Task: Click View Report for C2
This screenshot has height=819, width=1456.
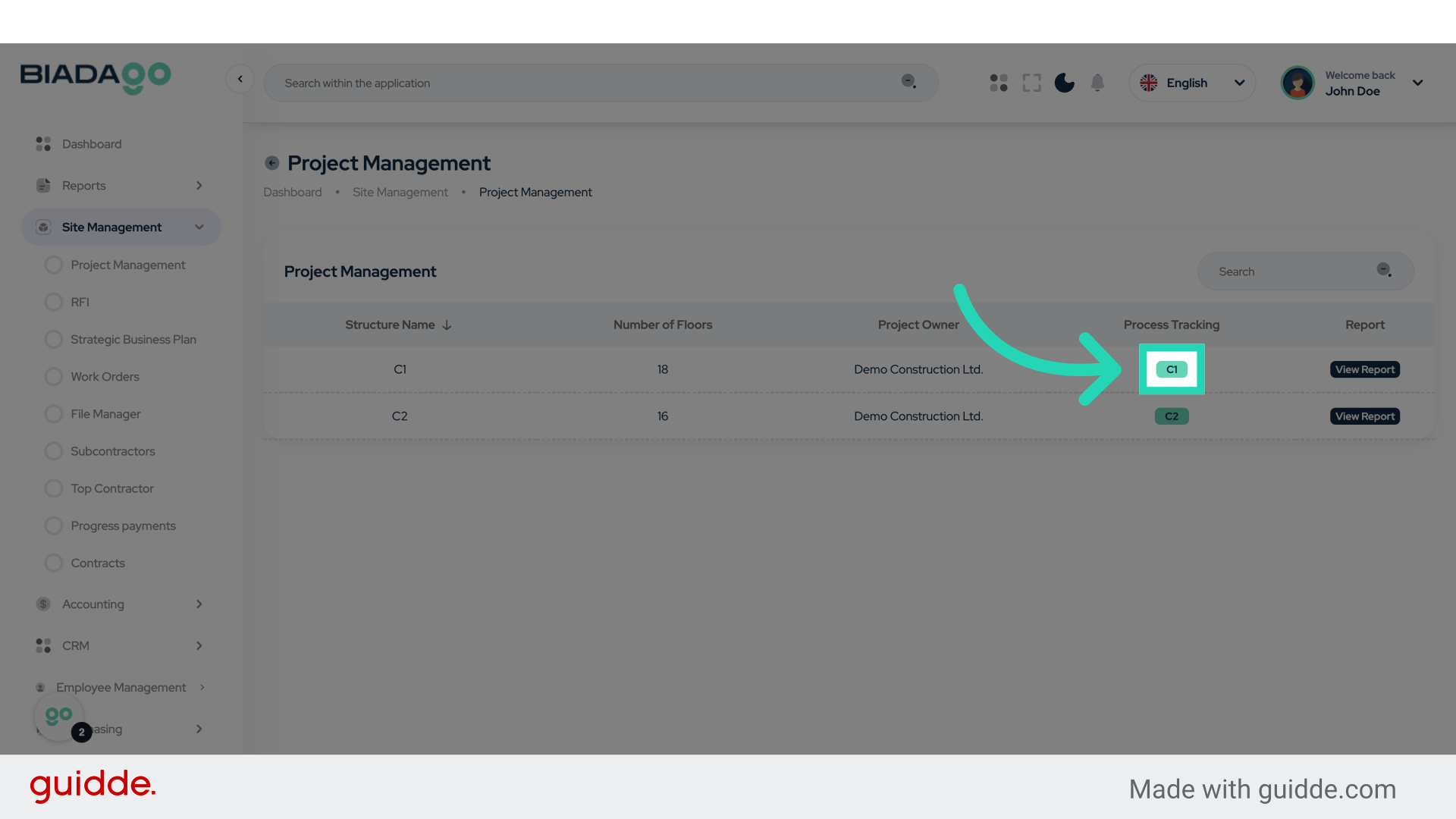Action: (1364, 416)
